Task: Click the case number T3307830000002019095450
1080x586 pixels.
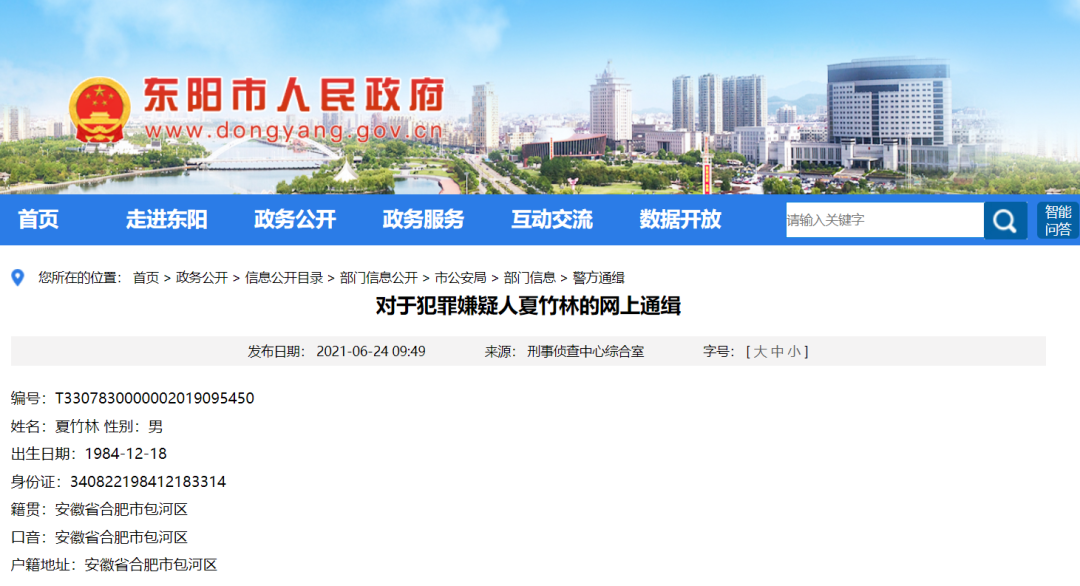Action: pyautogui.click(x=154, y=398)
